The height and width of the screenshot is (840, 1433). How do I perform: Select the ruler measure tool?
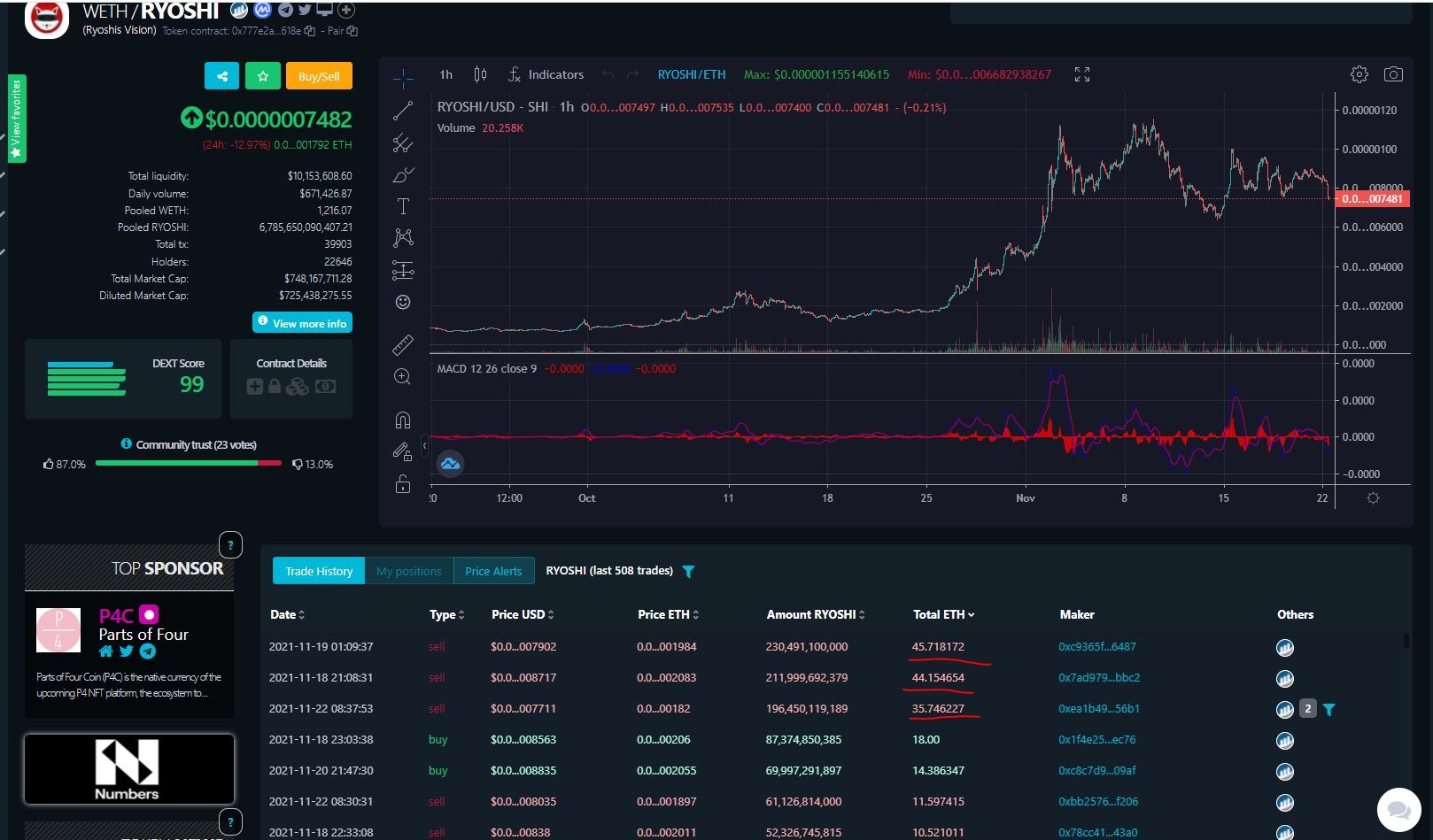pyautogui.click(x=403, y=344)
